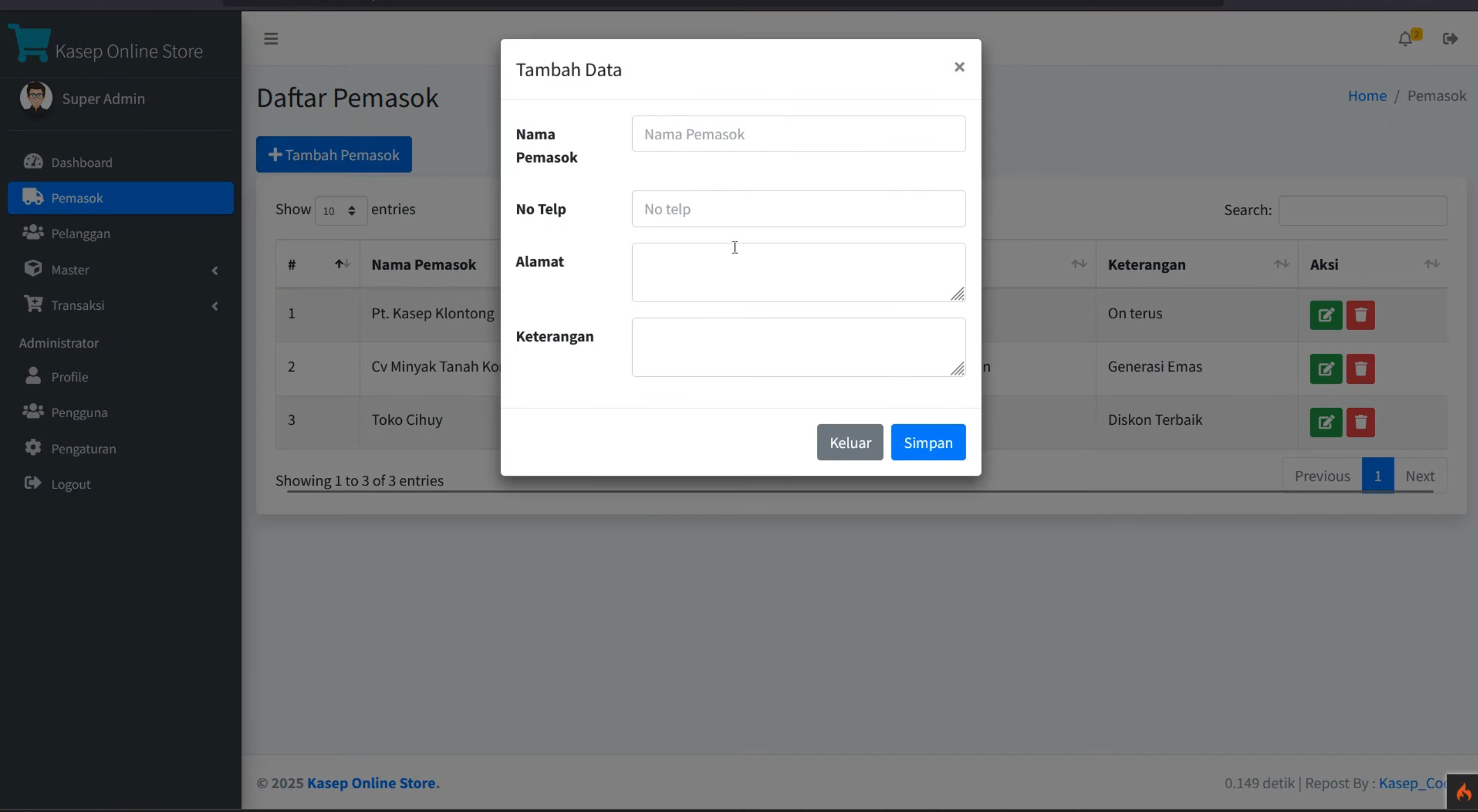1478x812 pixels.
Task: Click the top-right logout arrow icon
Action: [1450, 39]
